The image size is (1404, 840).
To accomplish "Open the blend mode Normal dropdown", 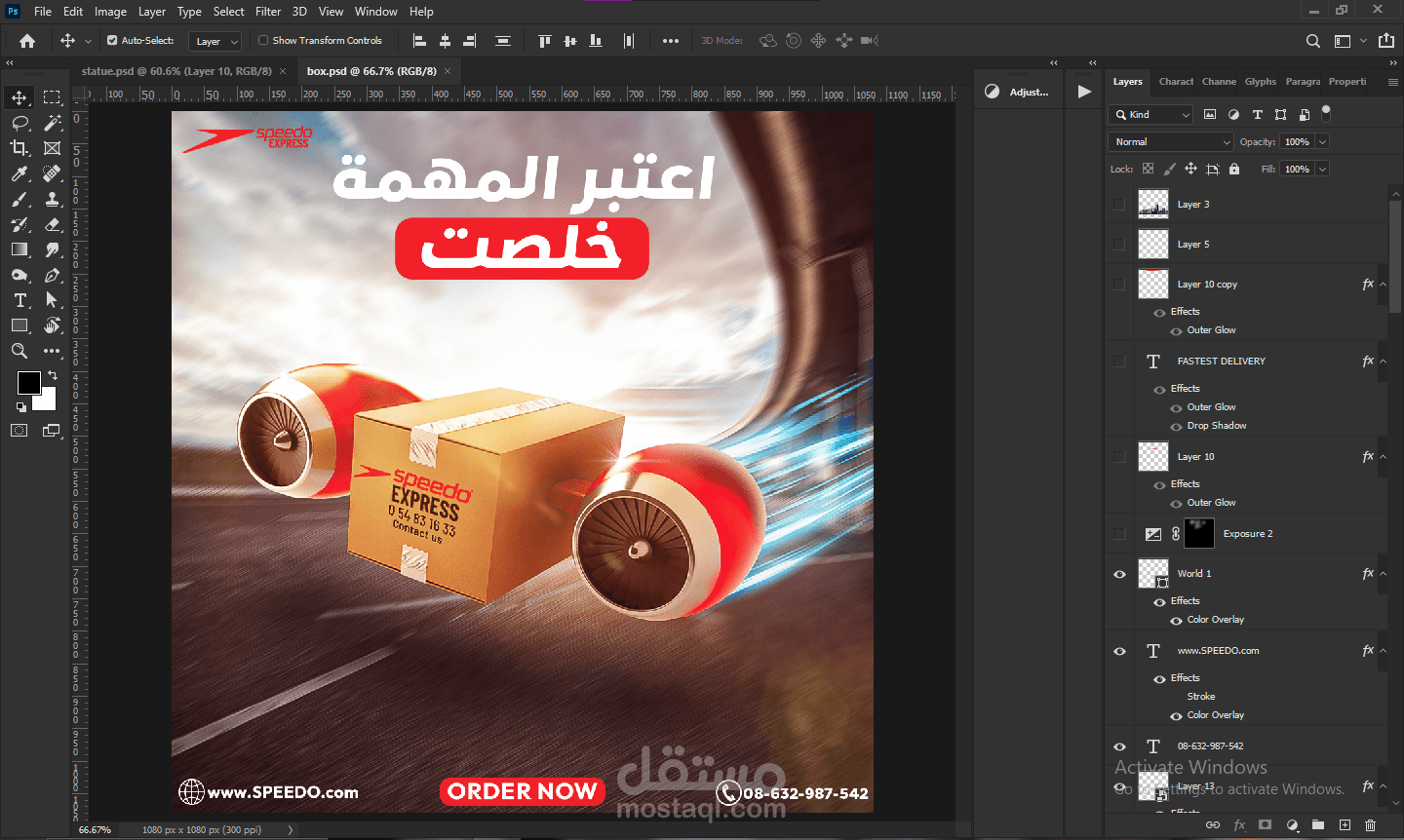I will (x=1171, y=142).
